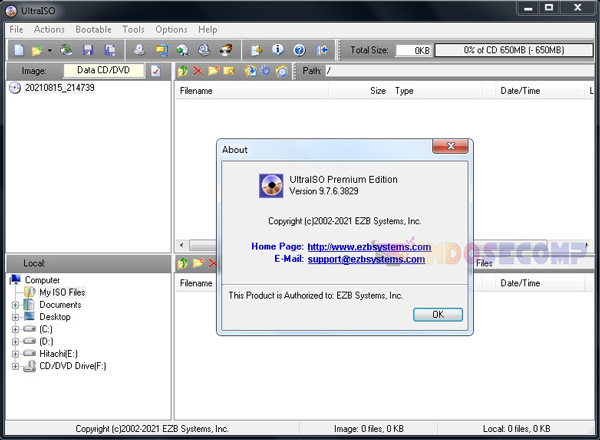This screenshot has height=440, width=600.
Task: Expand the Desktop tree node
Action: click(15, 317)
